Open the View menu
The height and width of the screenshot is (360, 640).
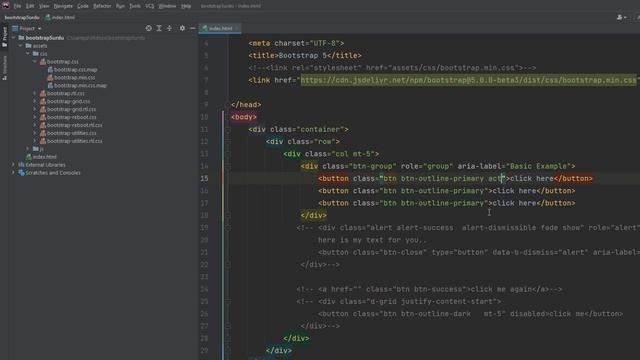click(x=44, y=6)
